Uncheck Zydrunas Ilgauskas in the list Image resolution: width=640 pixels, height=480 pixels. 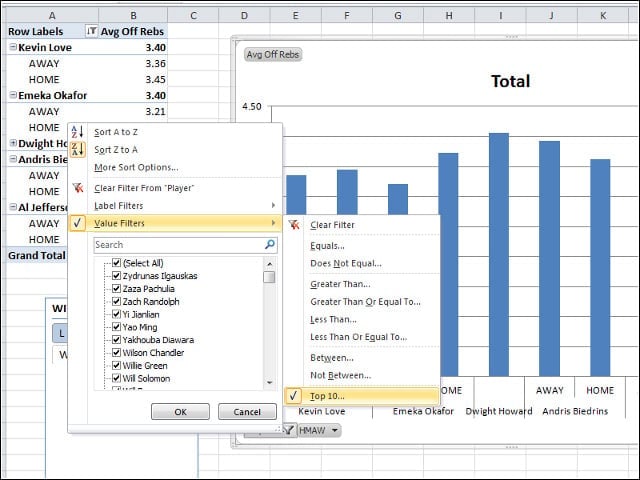(116, 276)
